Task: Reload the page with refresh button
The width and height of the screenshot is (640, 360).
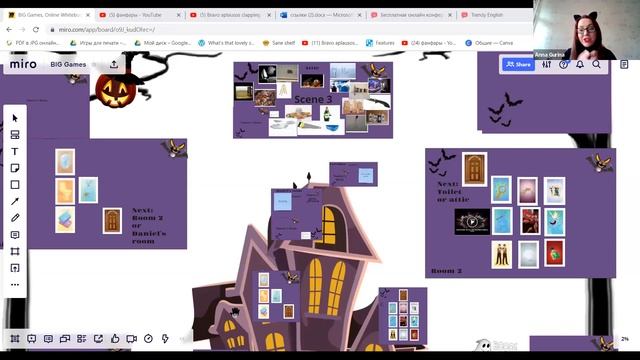Action: coord(36,29)
